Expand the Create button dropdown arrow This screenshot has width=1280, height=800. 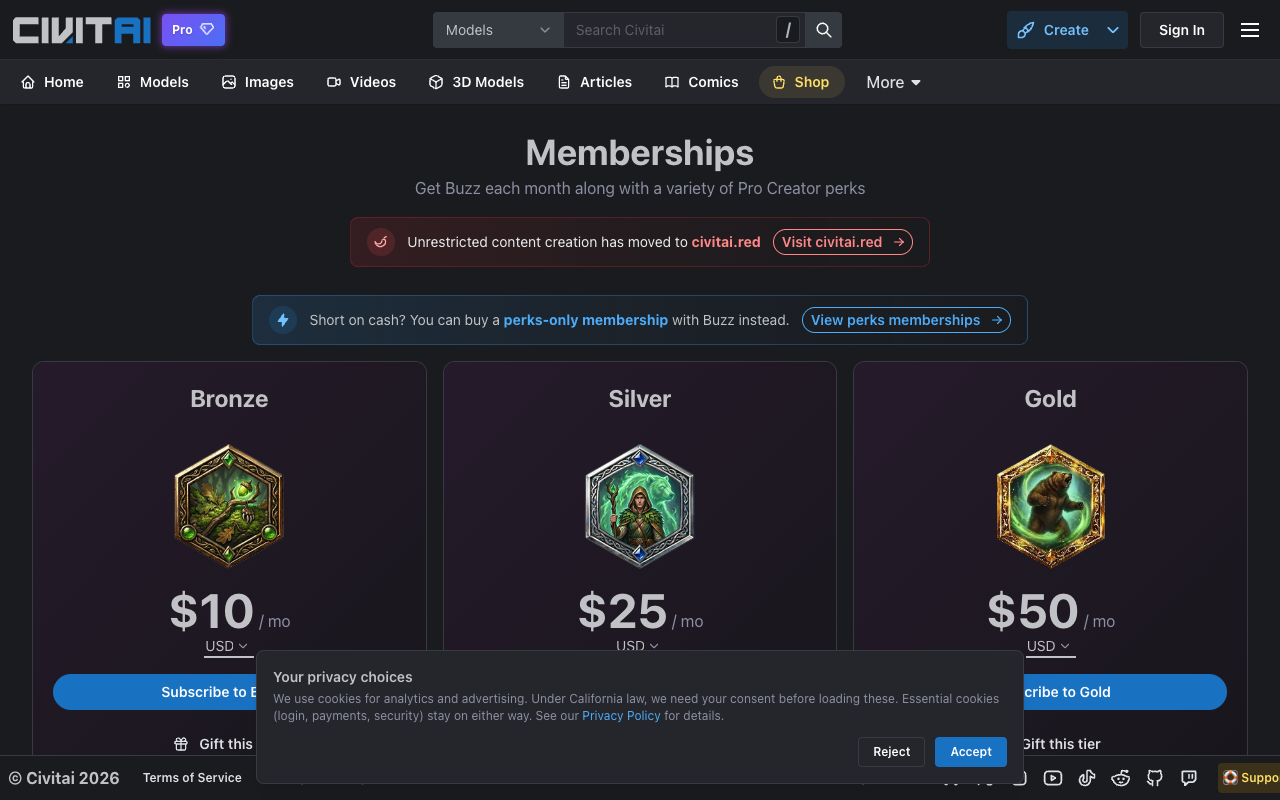tap(1113, 30)
